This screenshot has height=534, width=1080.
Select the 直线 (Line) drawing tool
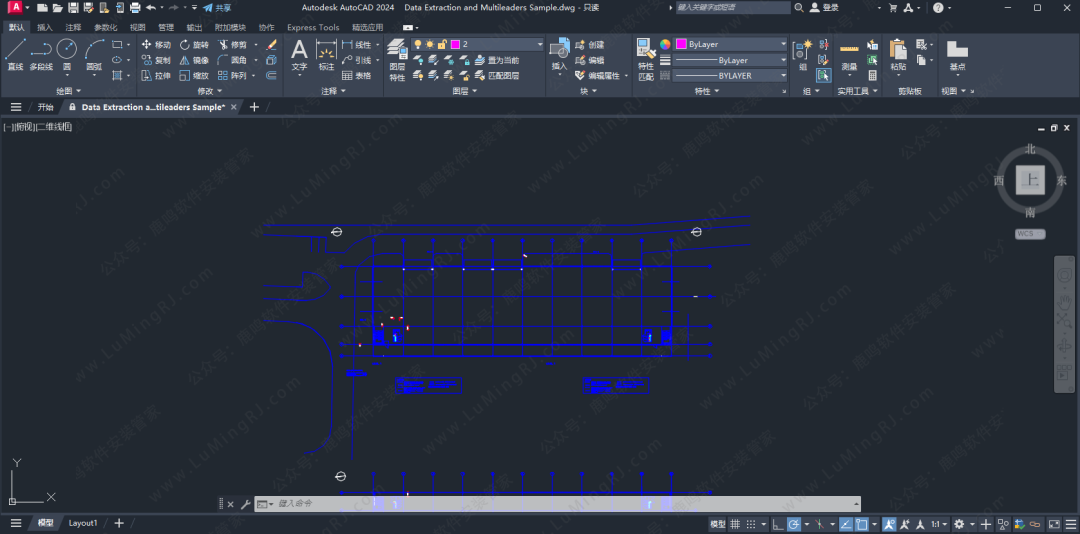coord(15,54)
